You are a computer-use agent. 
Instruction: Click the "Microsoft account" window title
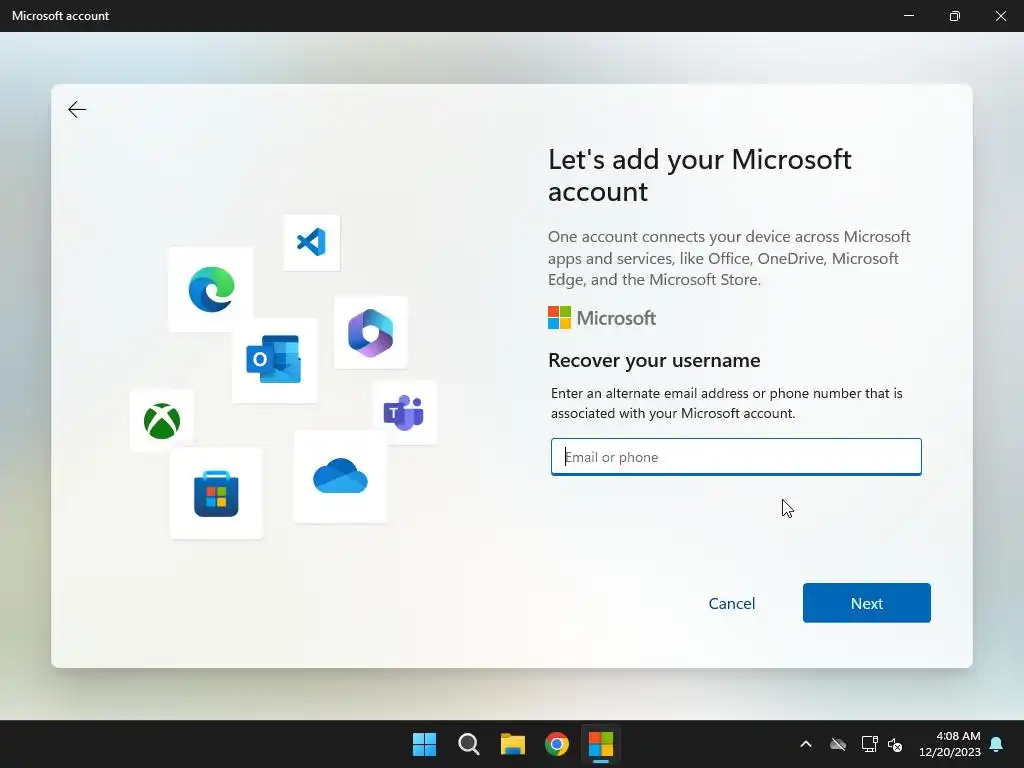(x=60, y=16)
